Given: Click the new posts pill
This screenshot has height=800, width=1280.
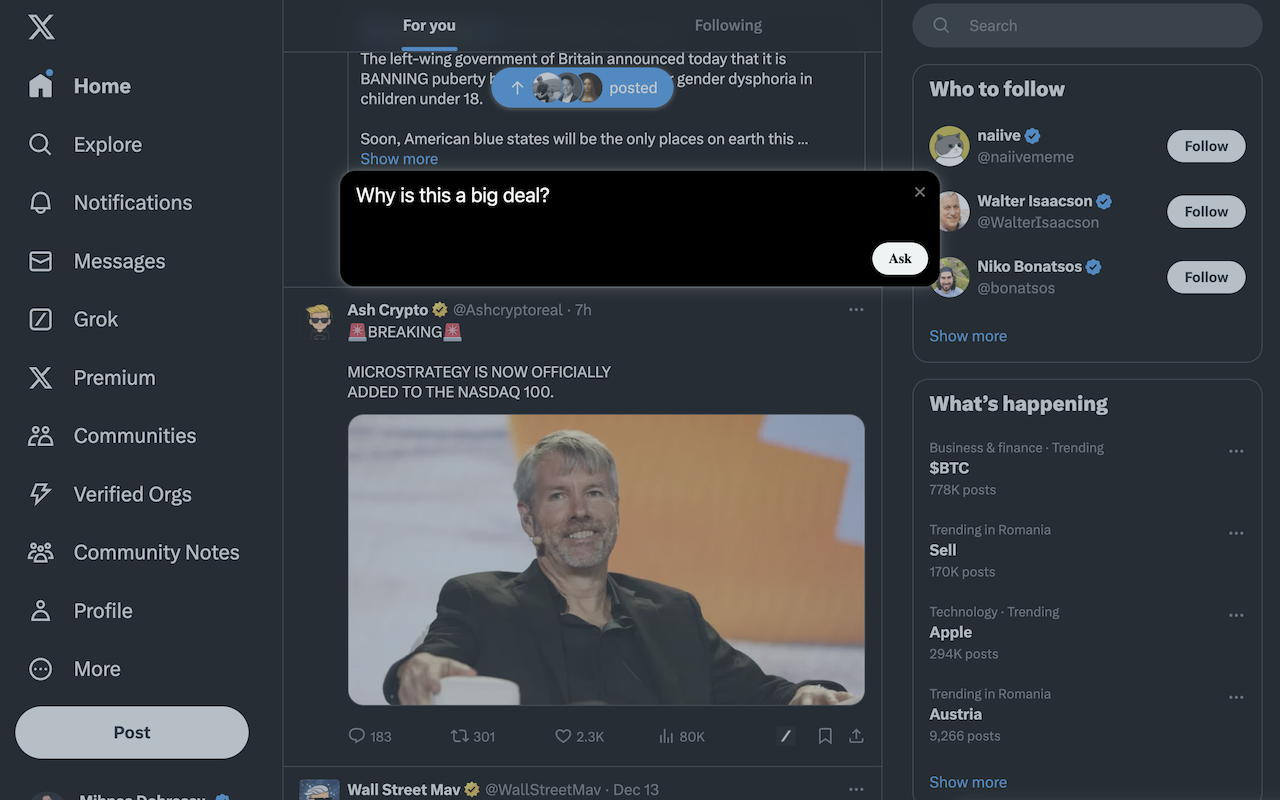Looking at the screenshot, I should pyautogui.click(x=582, y=88).
